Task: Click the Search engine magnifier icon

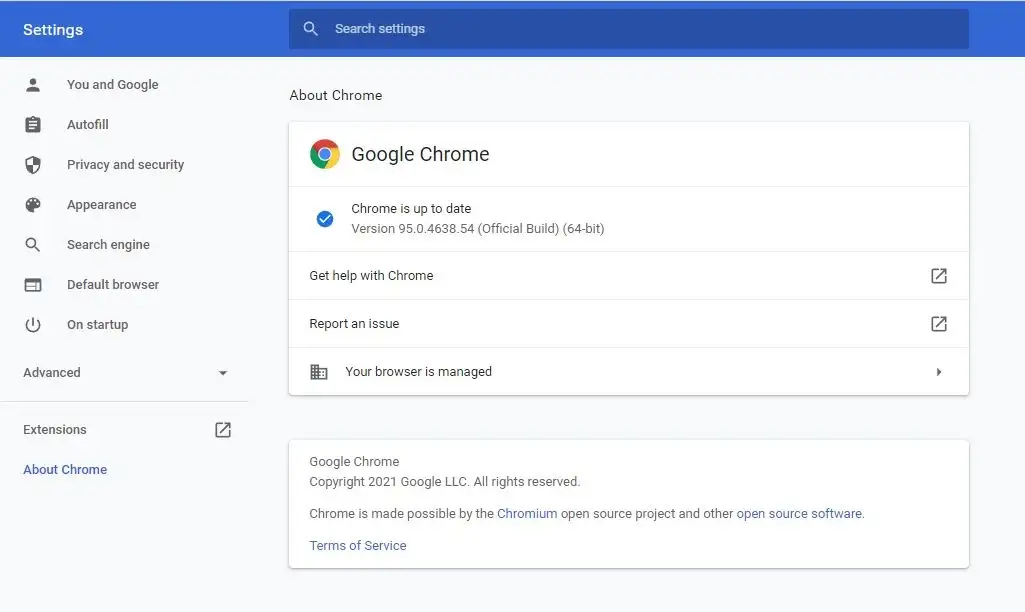Action: tap(33, 245)
